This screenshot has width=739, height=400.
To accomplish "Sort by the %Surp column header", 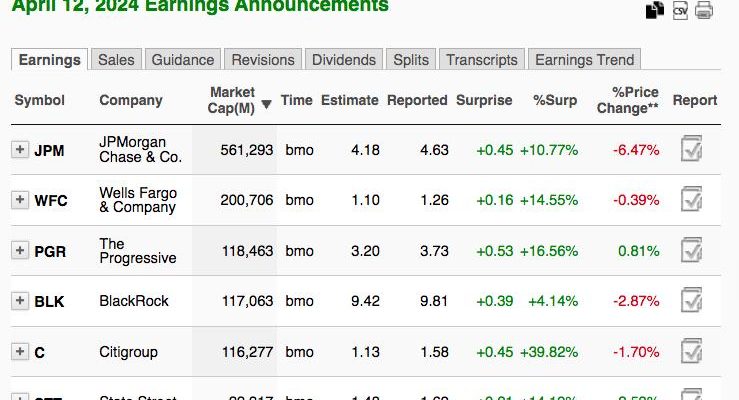I will tap(555, 100).
